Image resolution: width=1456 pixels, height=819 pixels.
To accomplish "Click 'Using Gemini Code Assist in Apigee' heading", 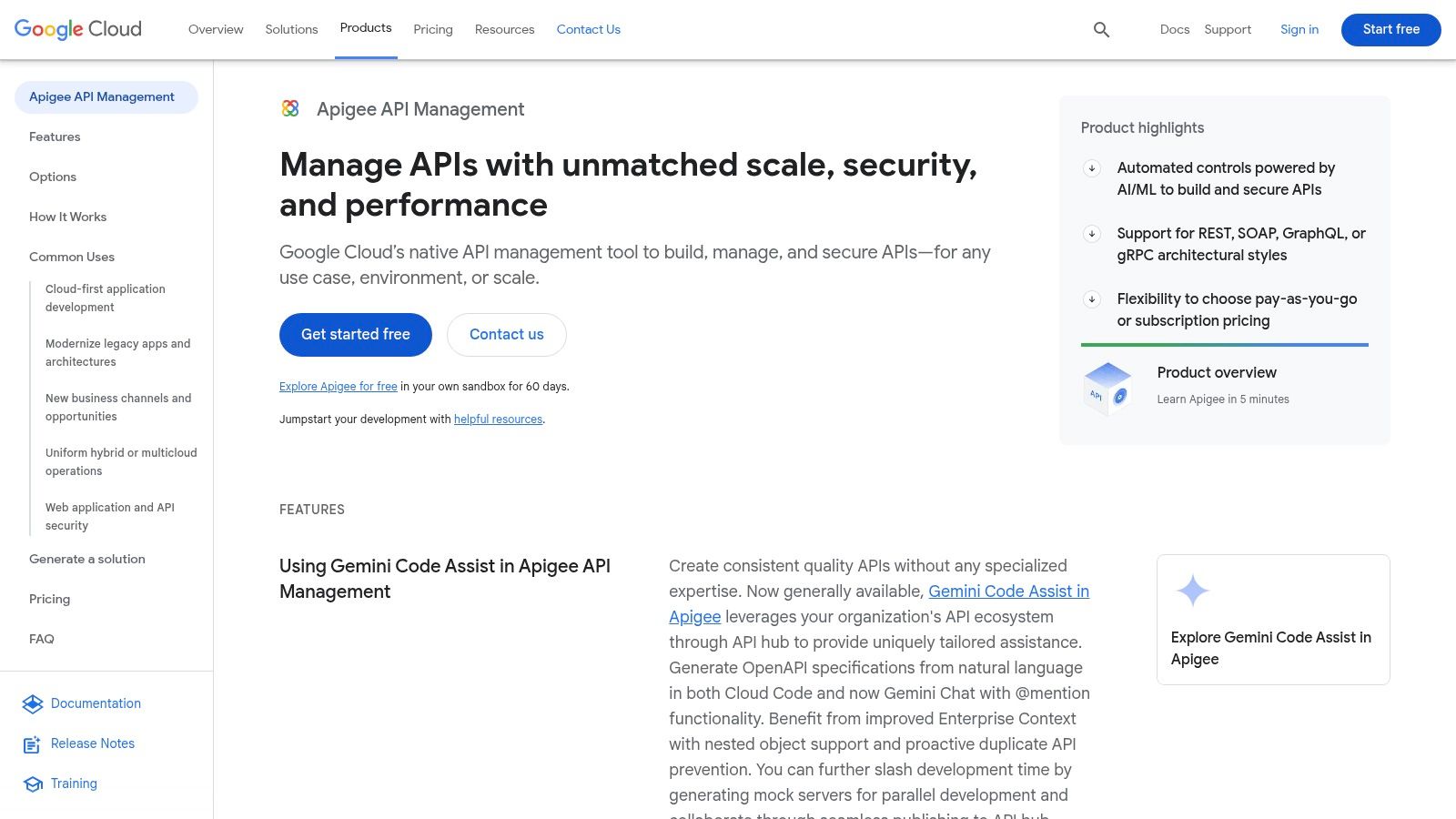I will click(x=445, y=579).
